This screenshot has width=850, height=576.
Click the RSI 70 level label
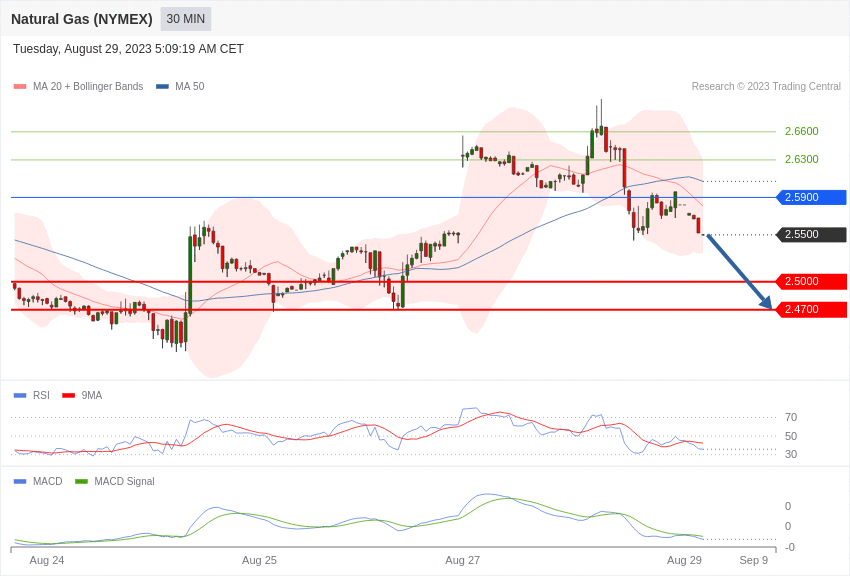pos(791,417)
